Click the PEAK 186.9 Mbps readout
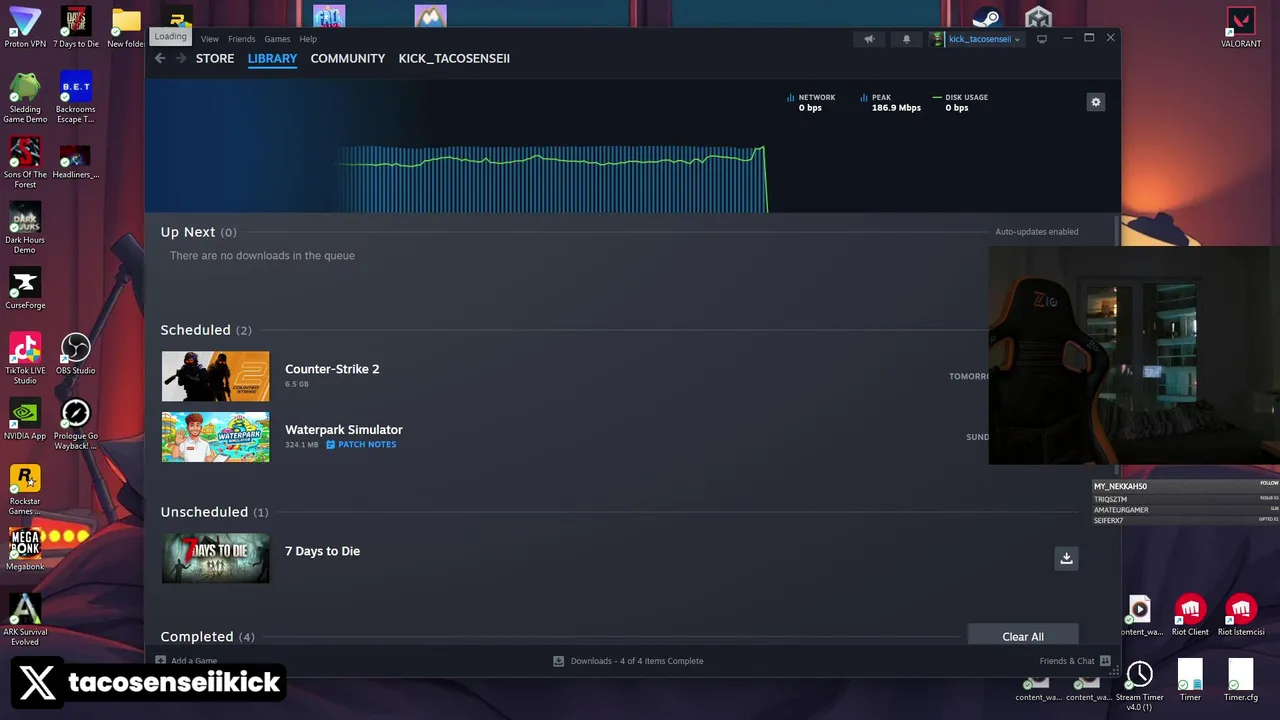Image resolution: width=1280 pixels, height=720 pixels. [890, 102]
